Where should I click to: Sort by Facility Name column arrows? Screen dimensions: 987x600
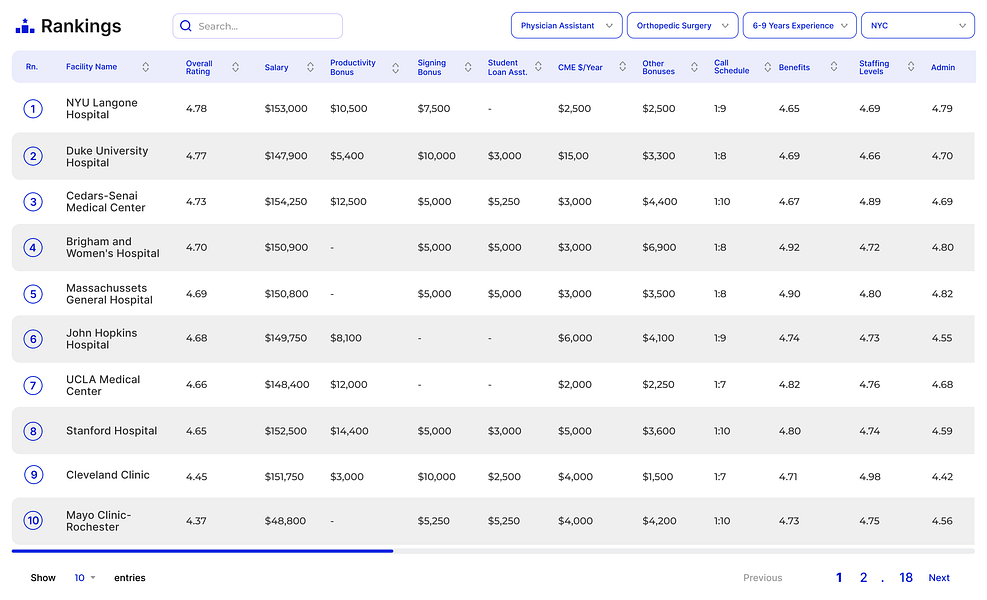click(146, 67)
